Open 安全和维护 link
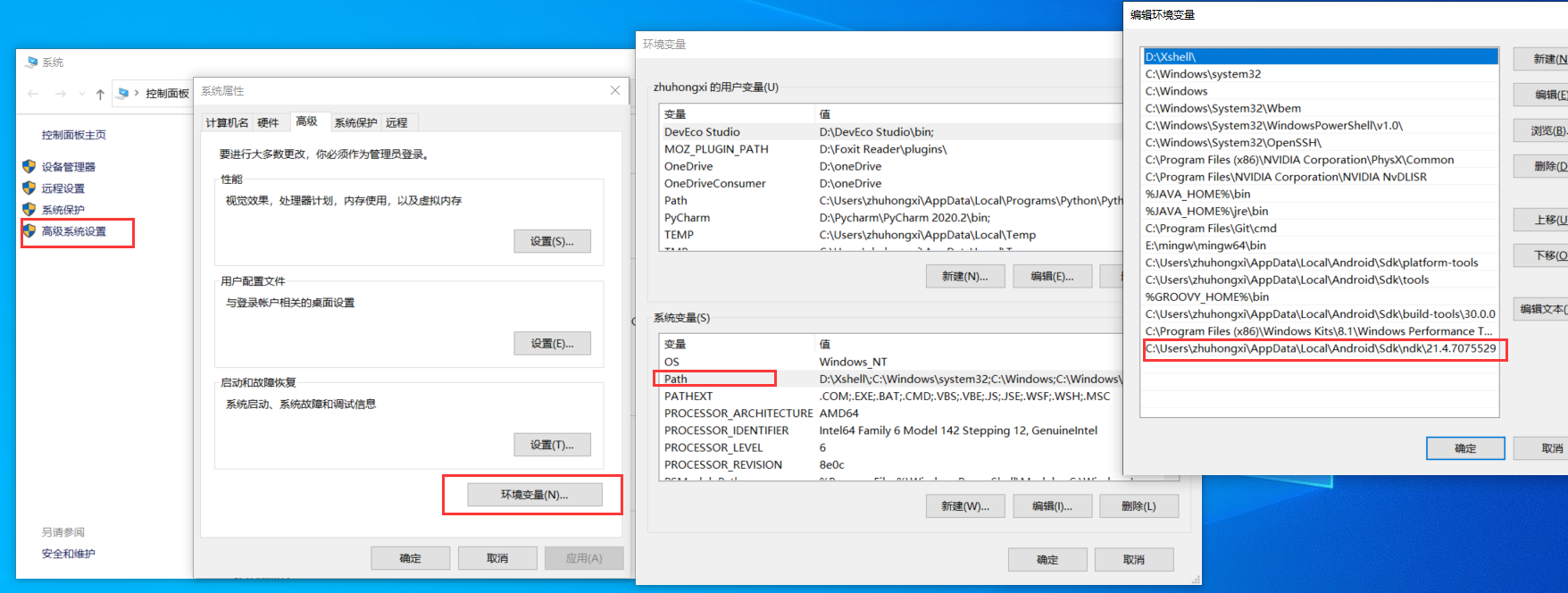 pyautogui.click(x=68, y=554)
